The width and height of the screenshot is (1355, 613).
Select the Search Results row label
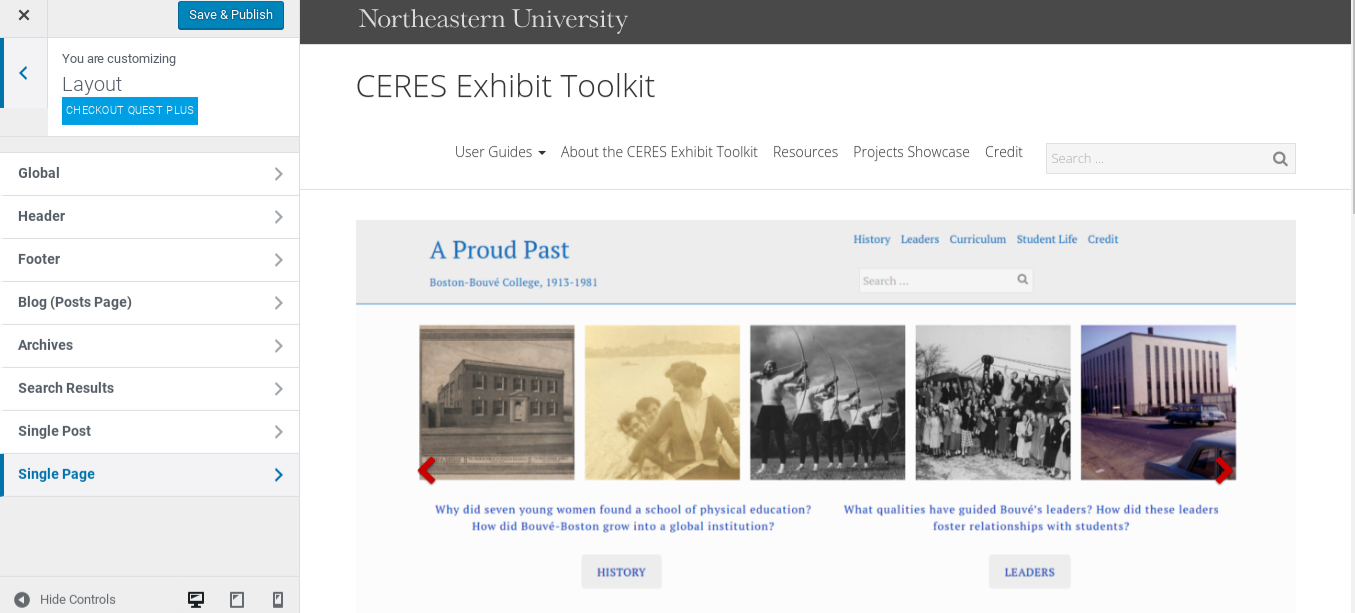coord(66,388)
